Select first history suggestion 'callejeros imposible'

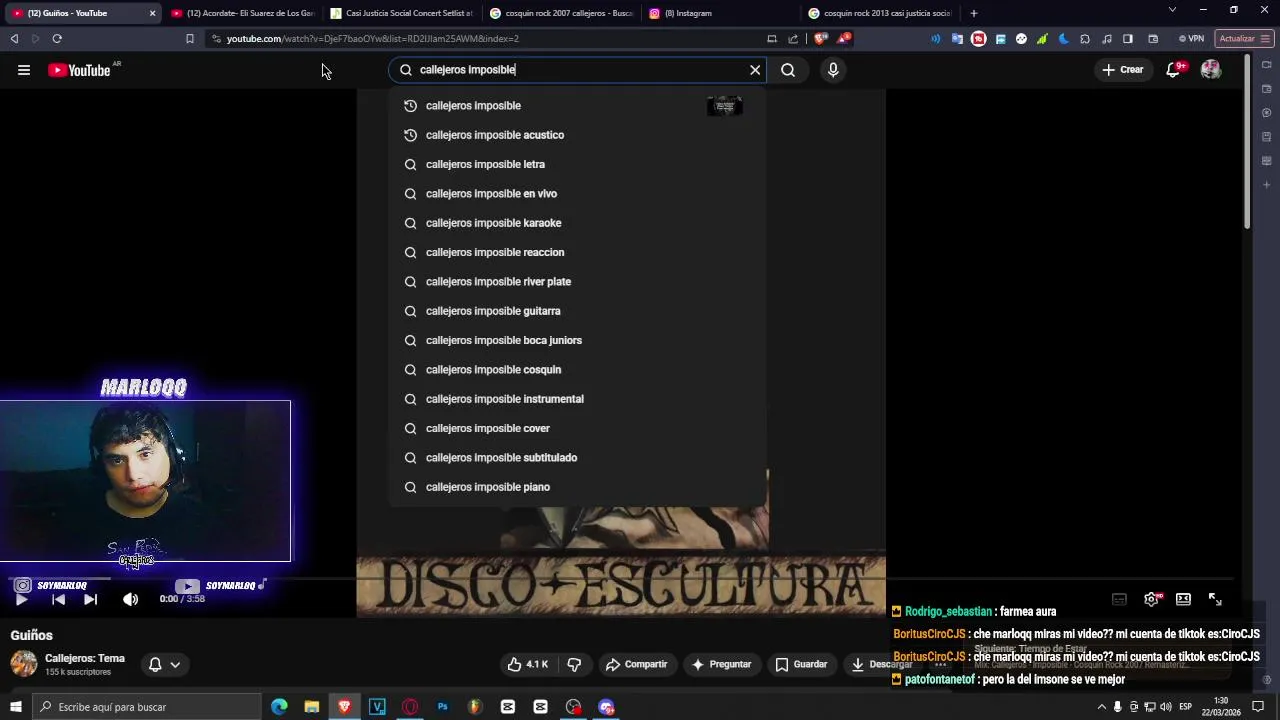click(x=578, y=106)
